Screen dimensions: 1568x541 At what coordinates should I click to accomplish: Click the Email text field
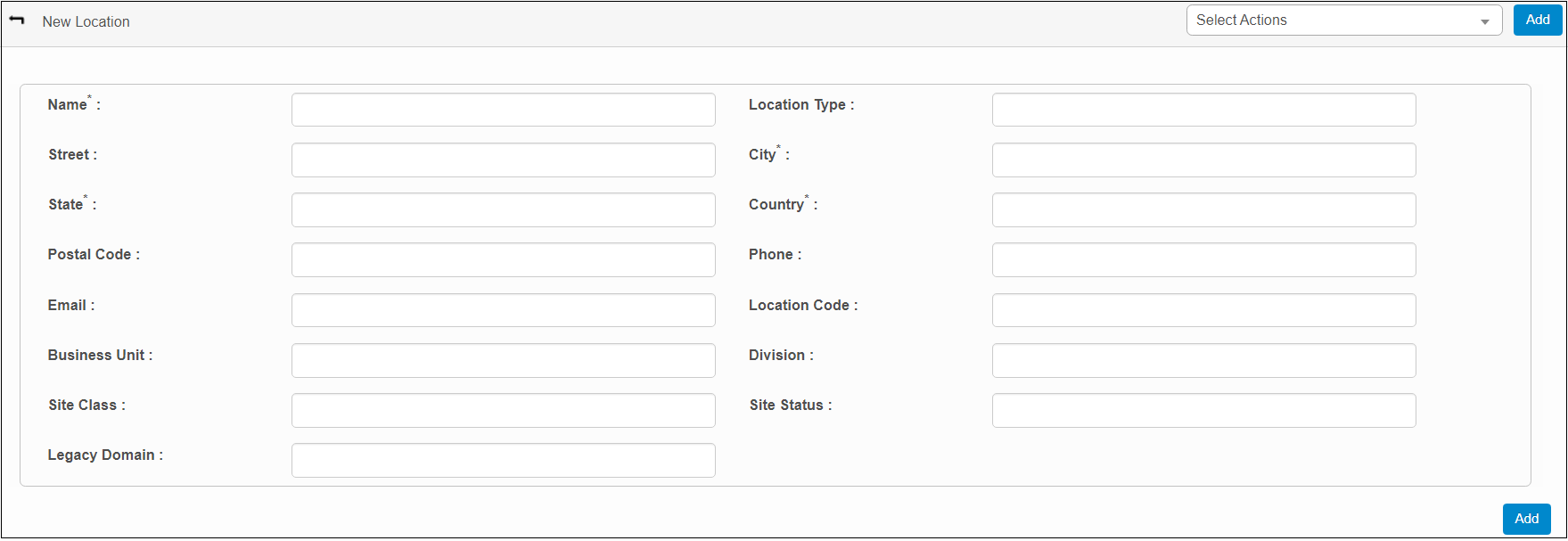pyautogui.click(x=503, y=310)
